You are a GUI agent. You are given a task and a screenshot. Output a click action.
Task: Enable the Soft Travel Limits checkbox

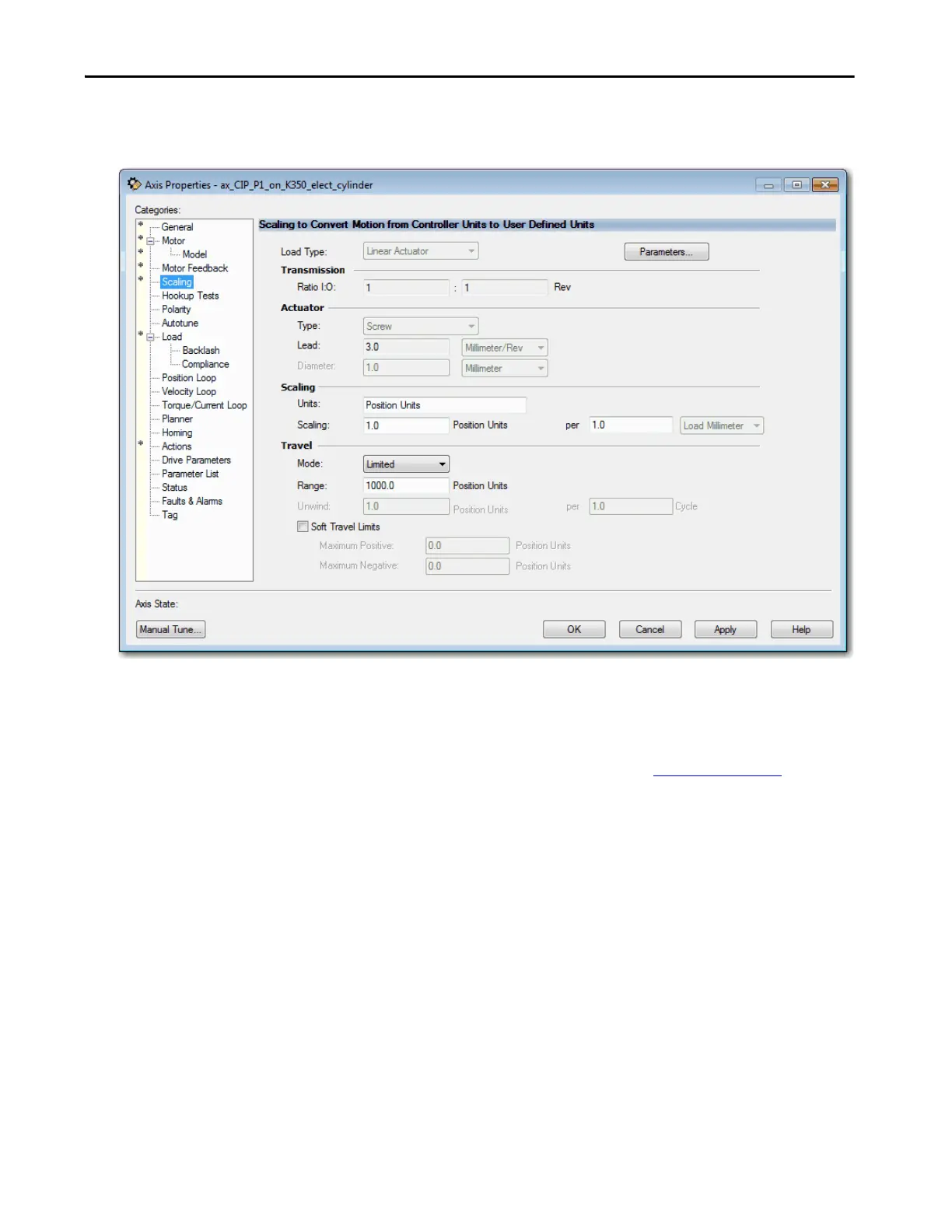[x=303, y=527]
